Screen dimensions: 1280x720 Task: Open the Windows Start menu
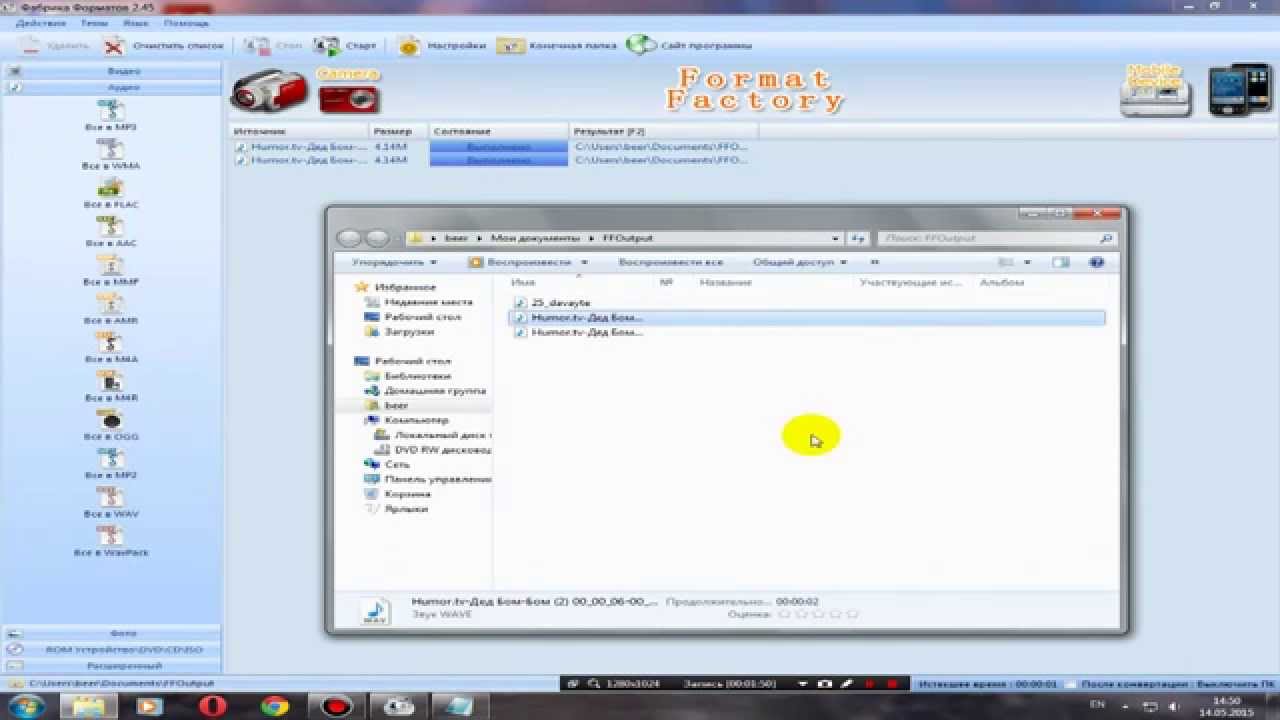27,706
